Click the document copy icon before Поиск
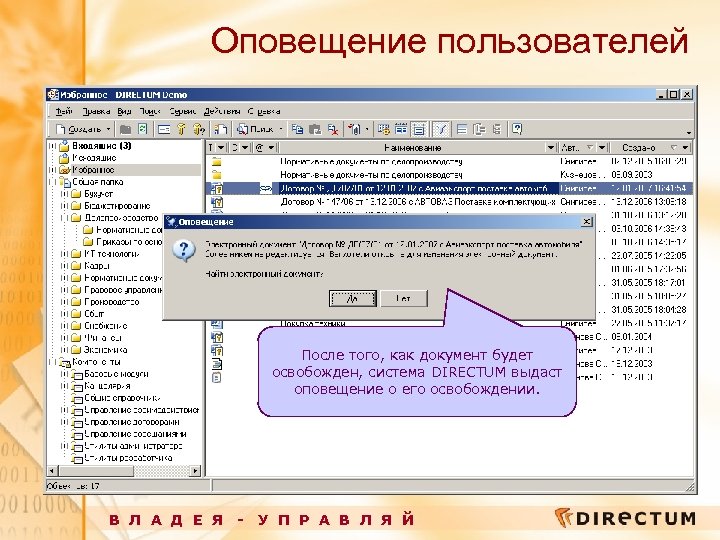The width and height of the screenshot is (720, 540). pos(221,129)
